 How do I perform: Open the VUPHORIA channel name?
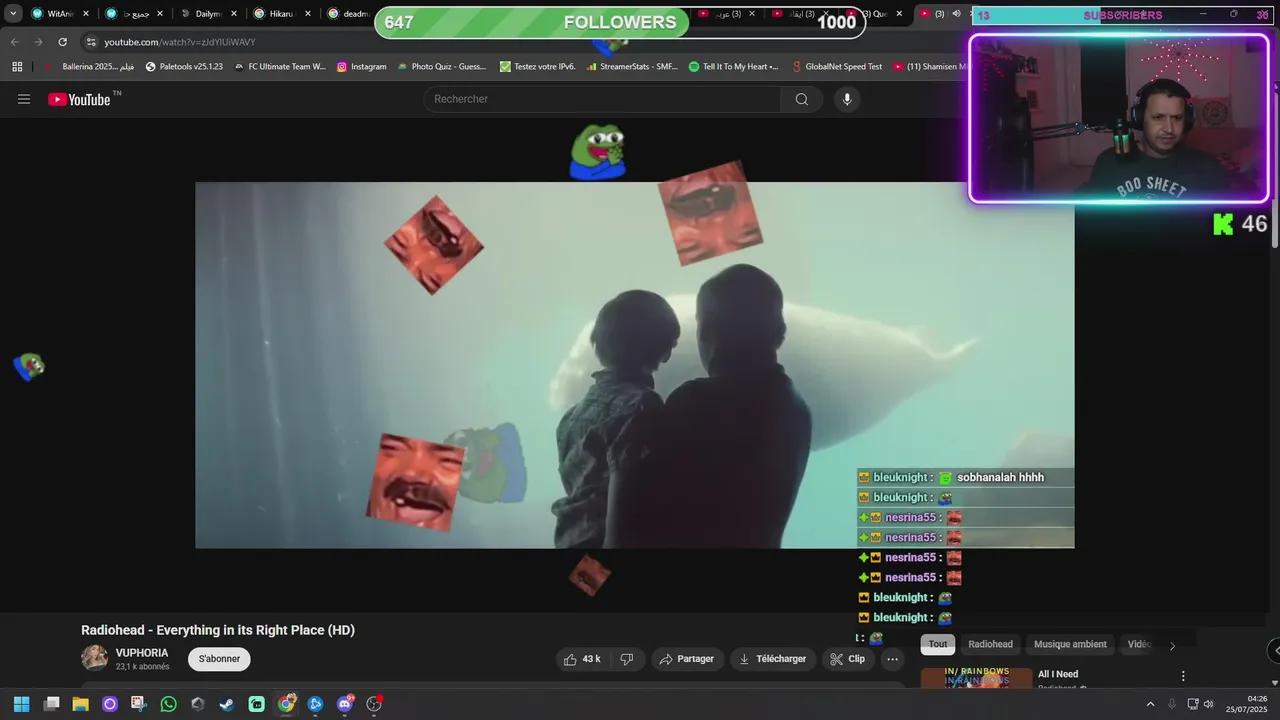[142, 653]
